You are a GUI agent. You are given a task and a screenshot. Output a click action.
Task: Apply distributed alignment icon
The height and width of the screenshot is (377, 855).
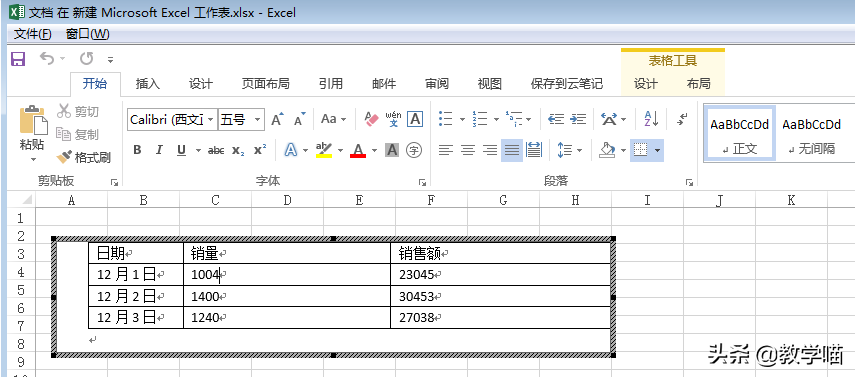(x=534, y=150)
